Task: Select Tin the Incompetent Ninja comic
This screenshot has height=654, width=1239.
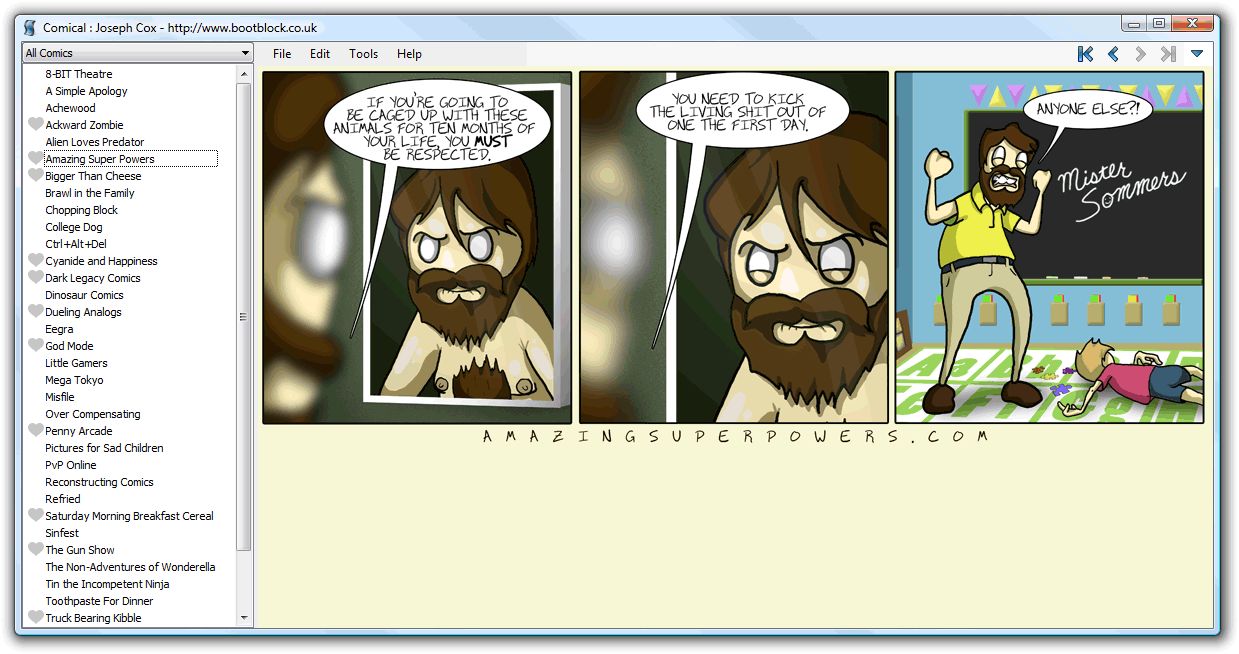Action: click(107, 584)
